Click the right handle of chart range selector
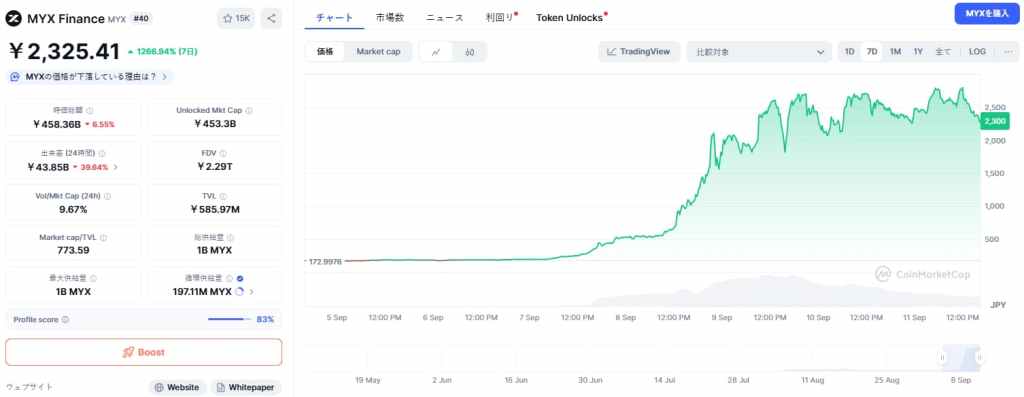 tap(979, 357)
